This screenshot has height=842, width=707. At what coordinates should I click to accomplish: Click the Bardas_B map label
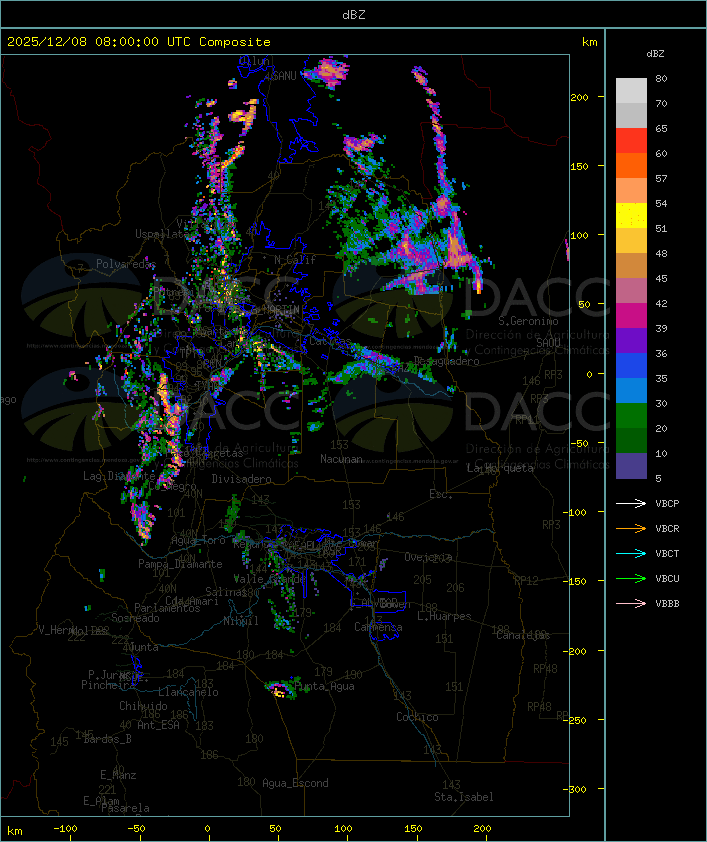pyautogui.click(x=107, y=739)
